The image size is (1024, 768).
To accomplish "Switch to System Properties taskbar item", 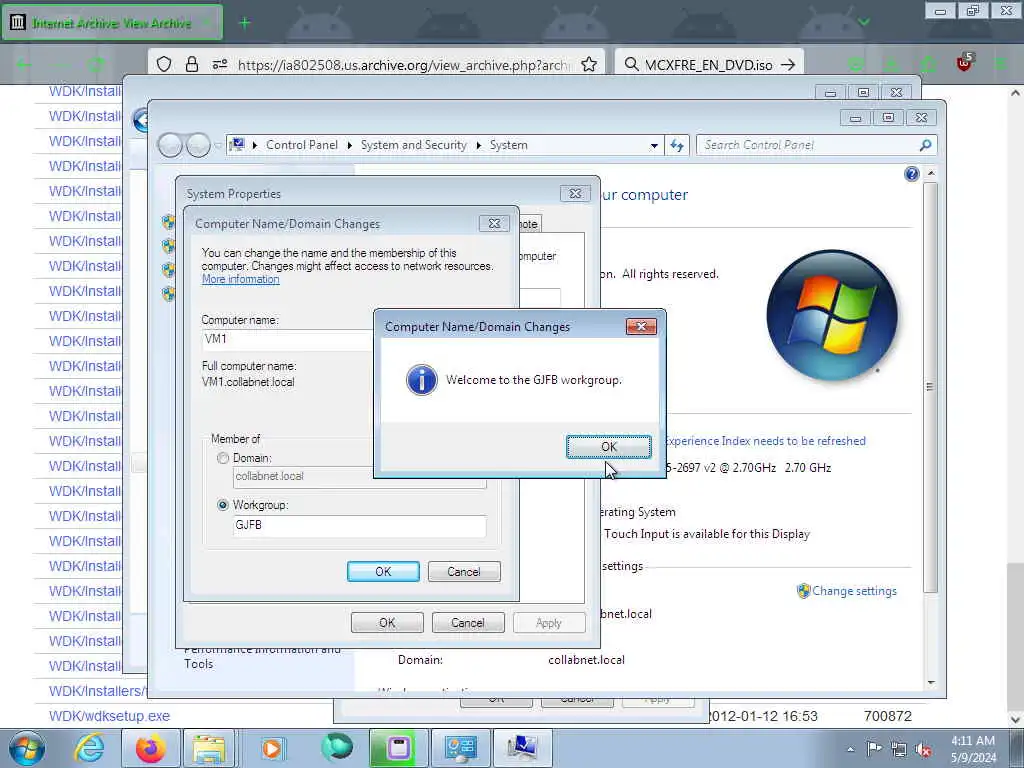I will coord(522,748).
